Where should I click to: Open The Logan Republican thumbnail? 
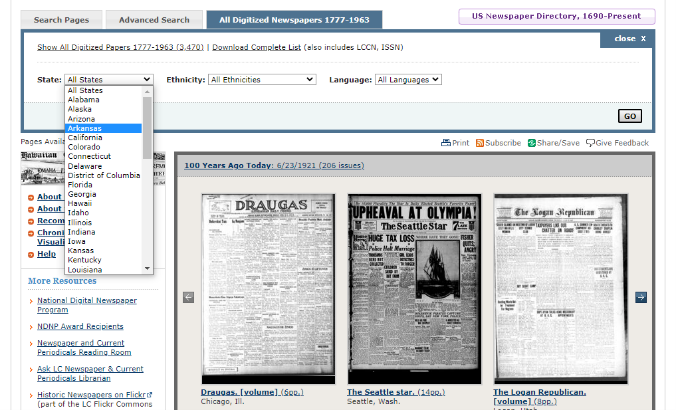click(561, 288)
